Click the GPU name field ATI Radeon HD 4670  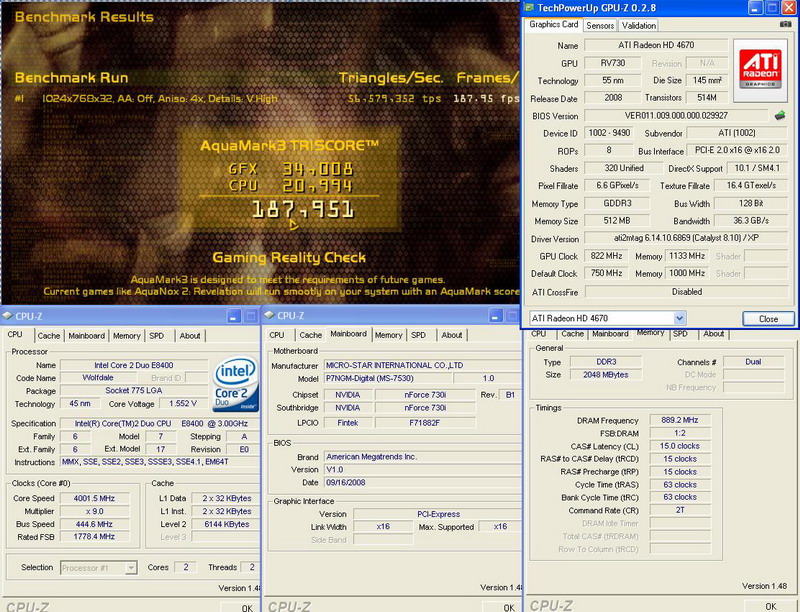tap(656, 45)
